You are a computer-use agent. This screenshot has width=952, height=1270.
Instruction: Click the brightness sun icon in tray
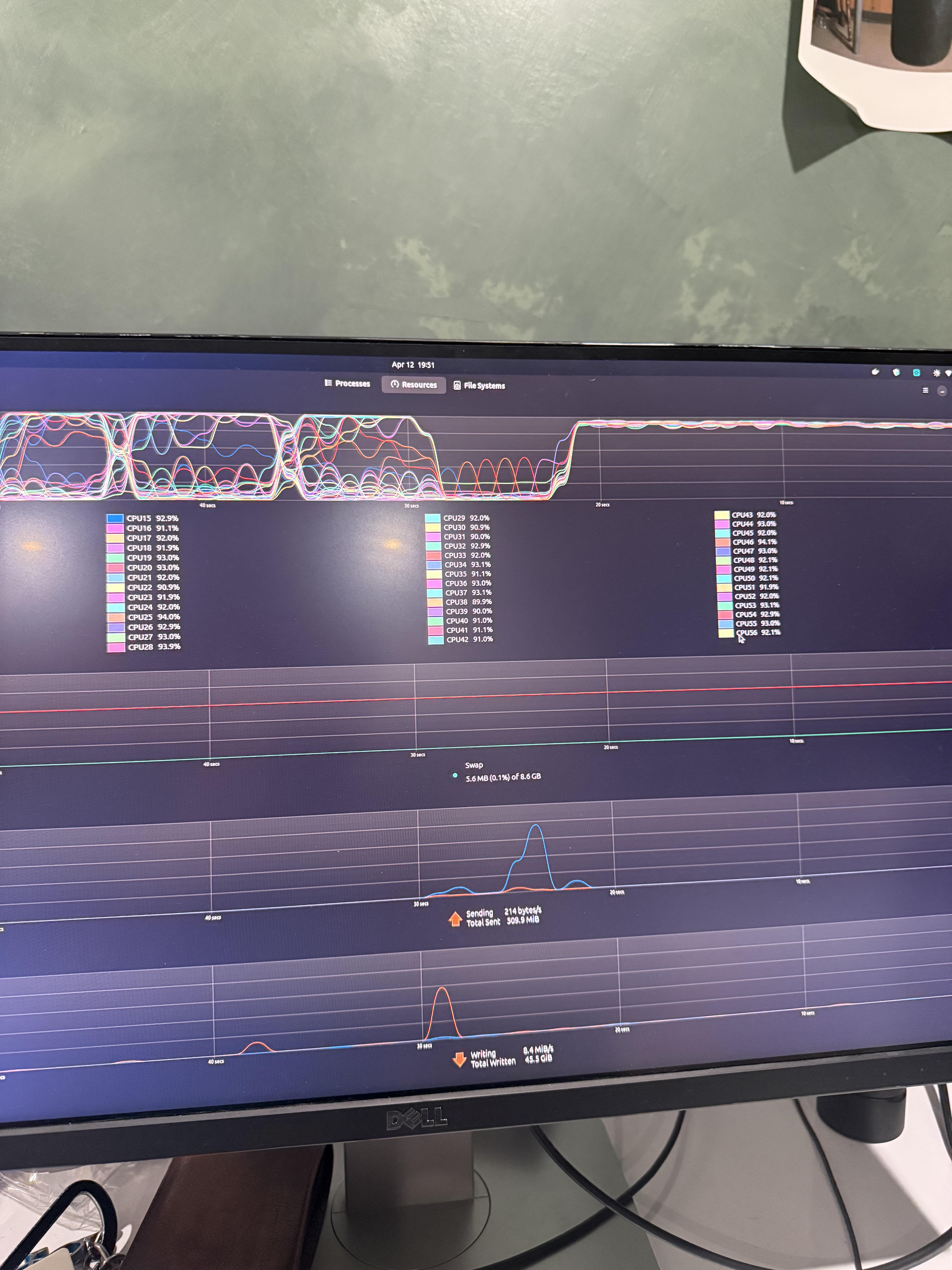936,373
